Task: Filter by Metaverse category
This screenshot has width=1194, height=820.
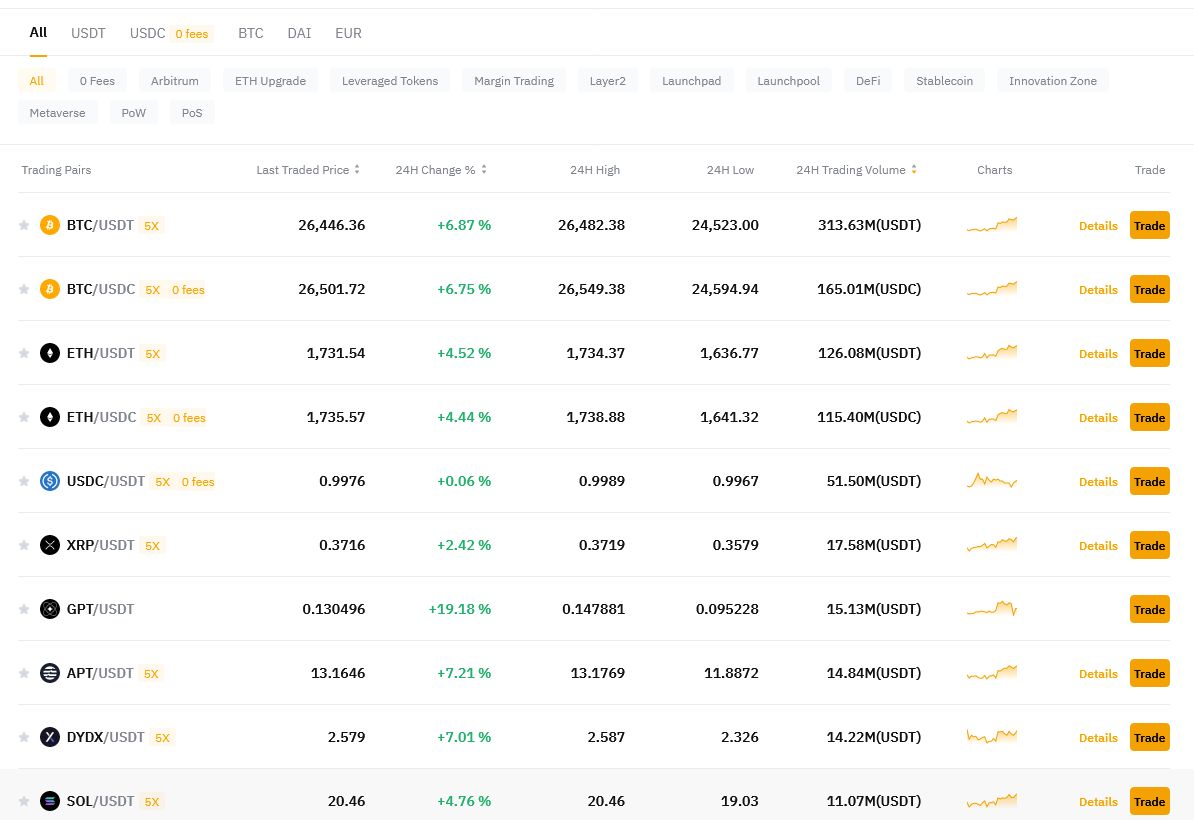Action: (x=57, y=113)
